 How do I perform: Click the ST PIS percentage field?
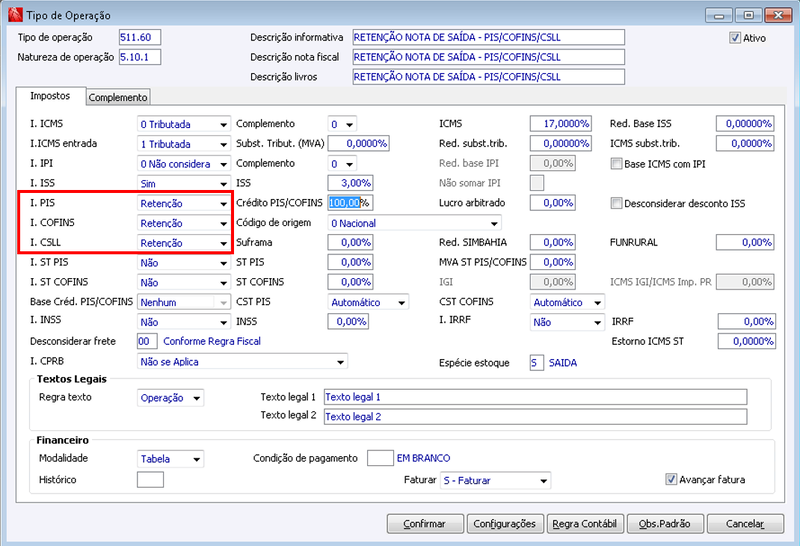coord(350,262)
